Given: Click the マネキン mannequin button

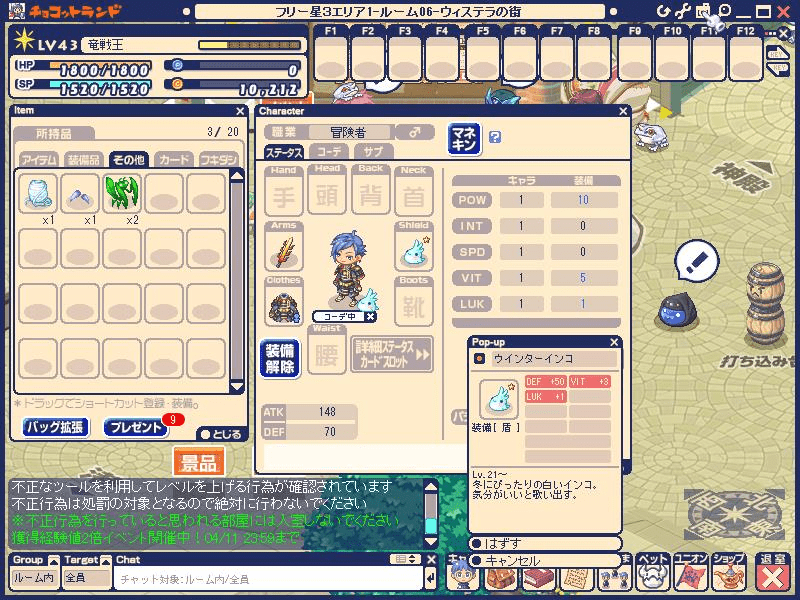Looking at the screenshot, I should point(464,139).
